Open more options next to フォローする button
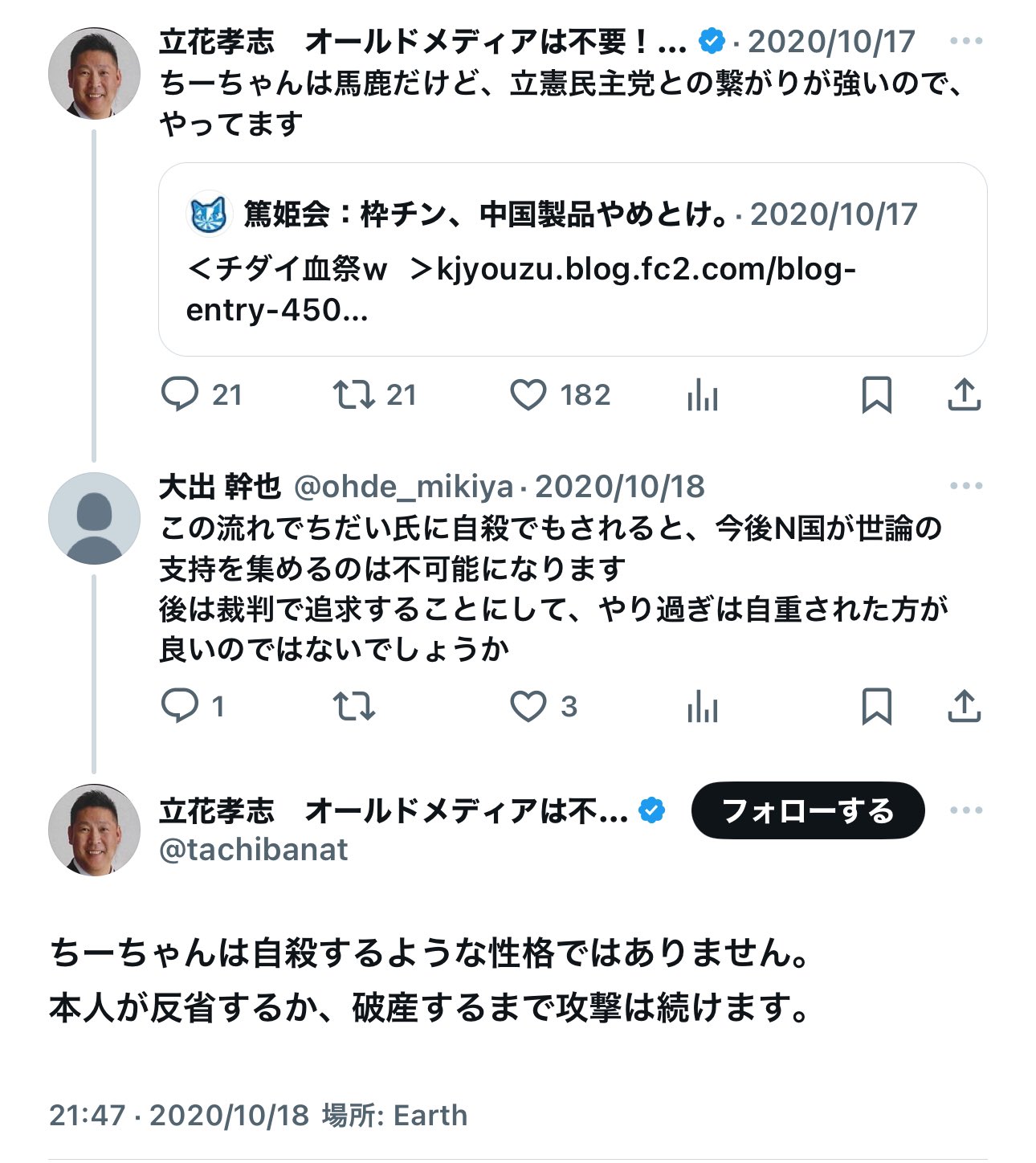This screenshot has width=1036, height=1163. pos(965,810)
